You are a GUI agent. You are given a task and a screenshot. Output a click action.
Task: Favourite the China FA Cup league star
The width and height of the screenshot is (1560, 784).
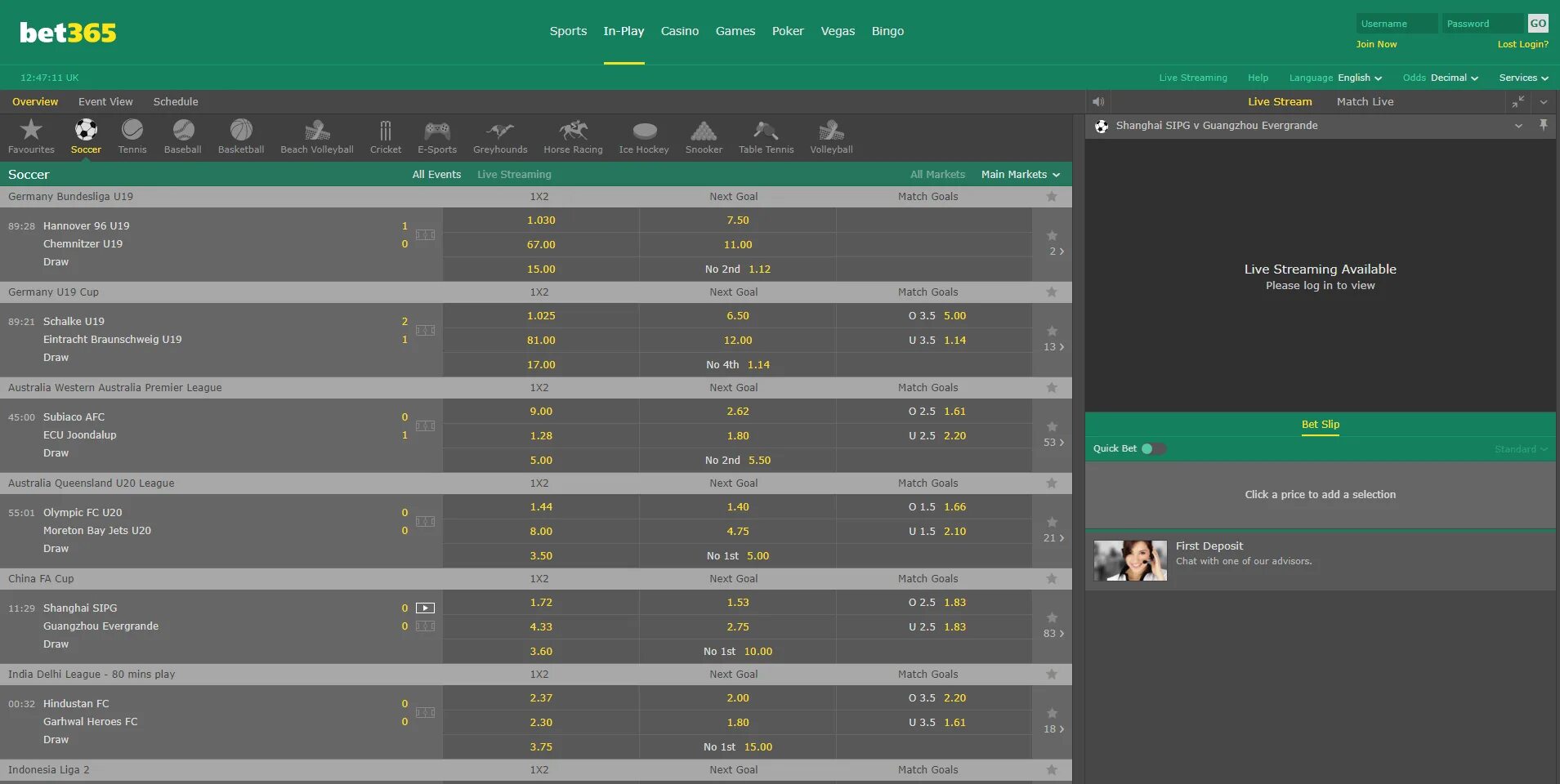point(1052,579)
